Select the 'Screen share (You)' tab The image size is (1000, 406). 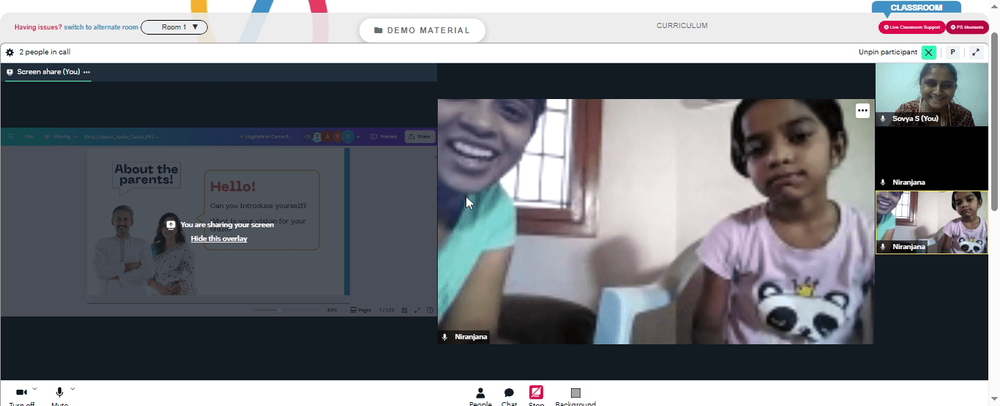point(48,72)
